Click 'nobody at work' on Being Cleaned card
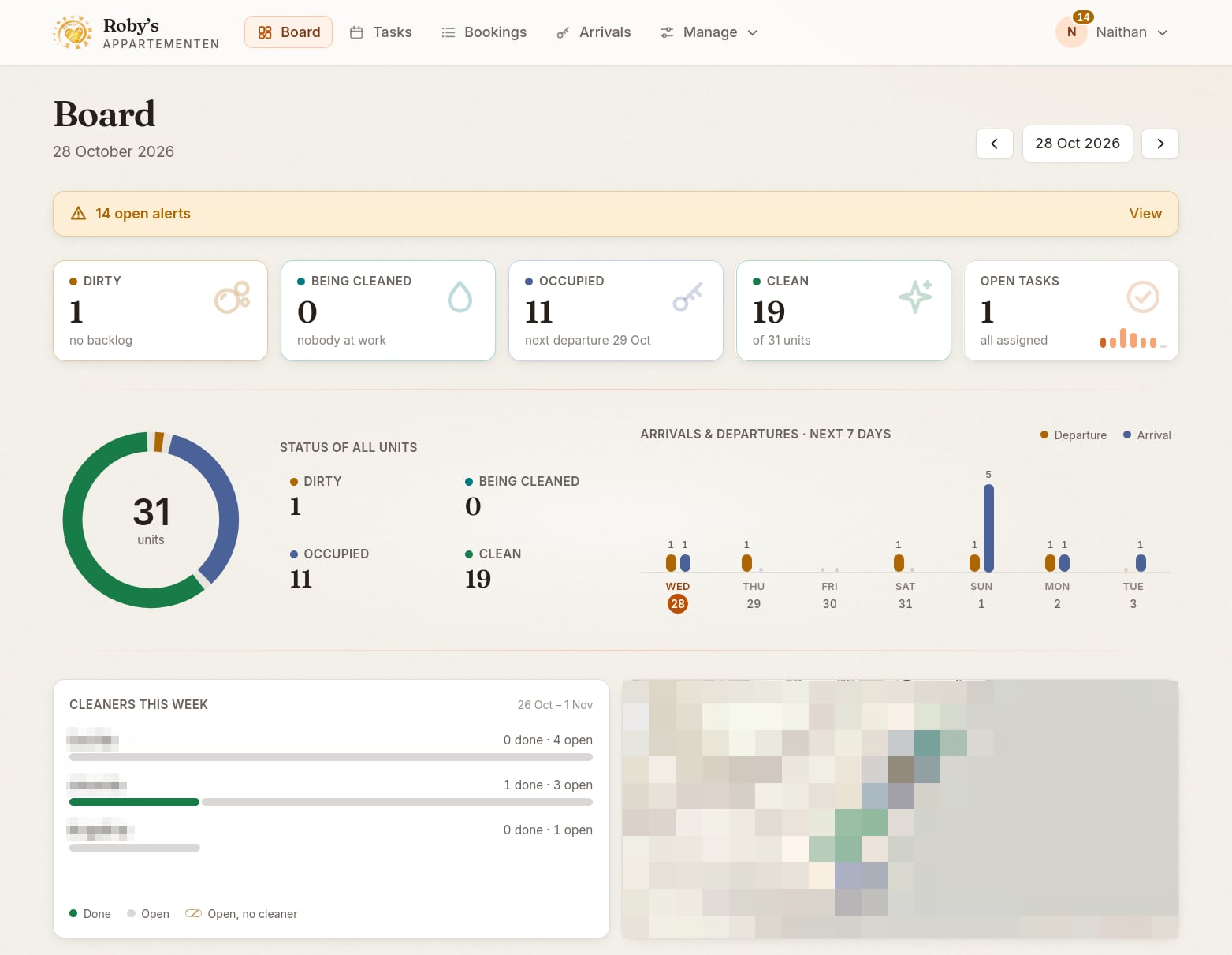The height and width of the screenshot is (955, 1232). click(x=341, y=340)
